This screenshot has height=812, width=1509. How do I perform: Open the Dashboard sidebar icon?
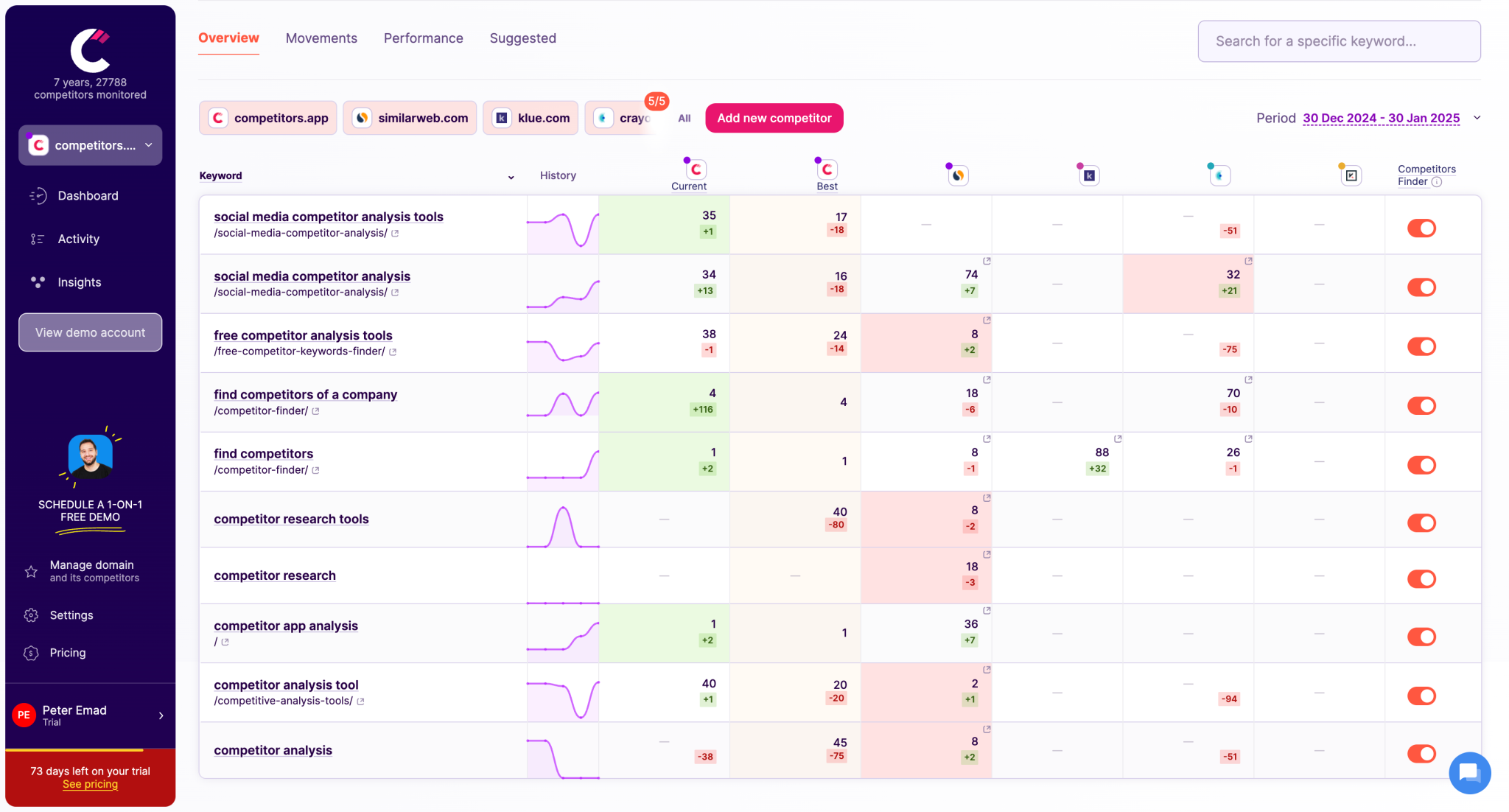pyautogui.click(x=38, y=195)
